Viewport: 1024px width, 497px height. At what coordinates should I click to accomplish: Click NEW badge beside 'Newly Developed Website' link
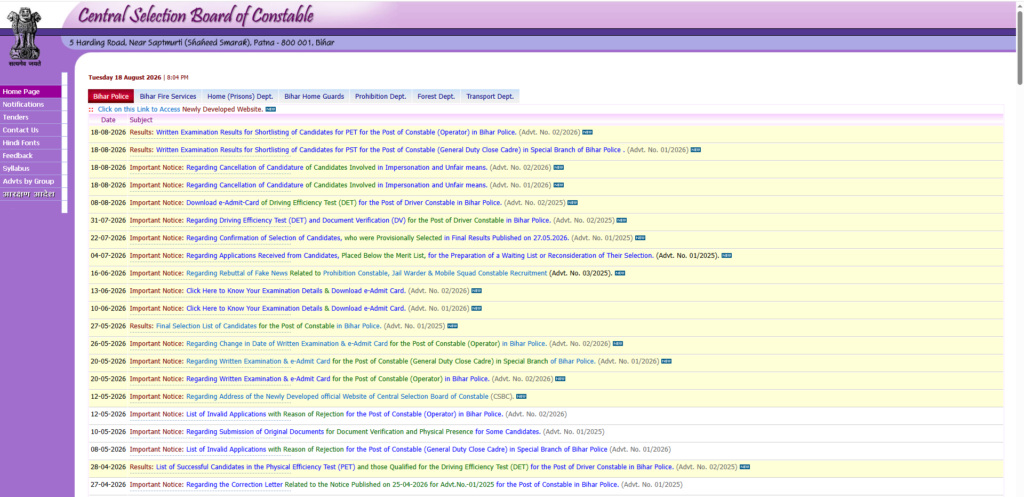tap(270, 109)
